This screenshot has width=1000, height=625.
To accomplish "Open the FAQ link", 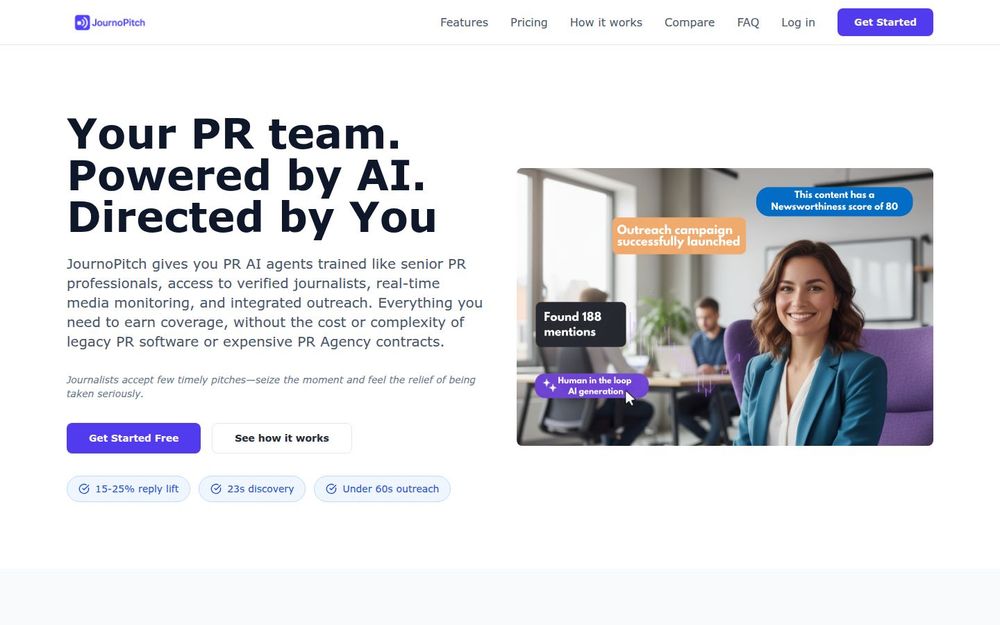I will pos(748,22).
